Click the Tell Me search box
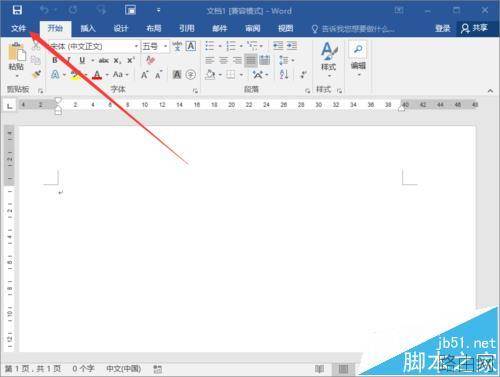The width and height of the screenshot is (500, 377). [x=353, y=29]
